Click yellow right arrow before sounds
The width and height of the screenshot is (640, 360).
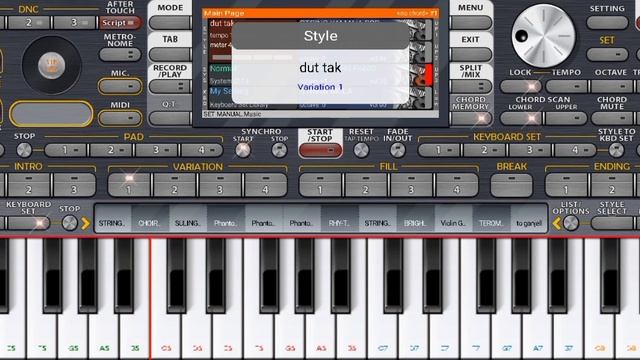tap(85, 223)
